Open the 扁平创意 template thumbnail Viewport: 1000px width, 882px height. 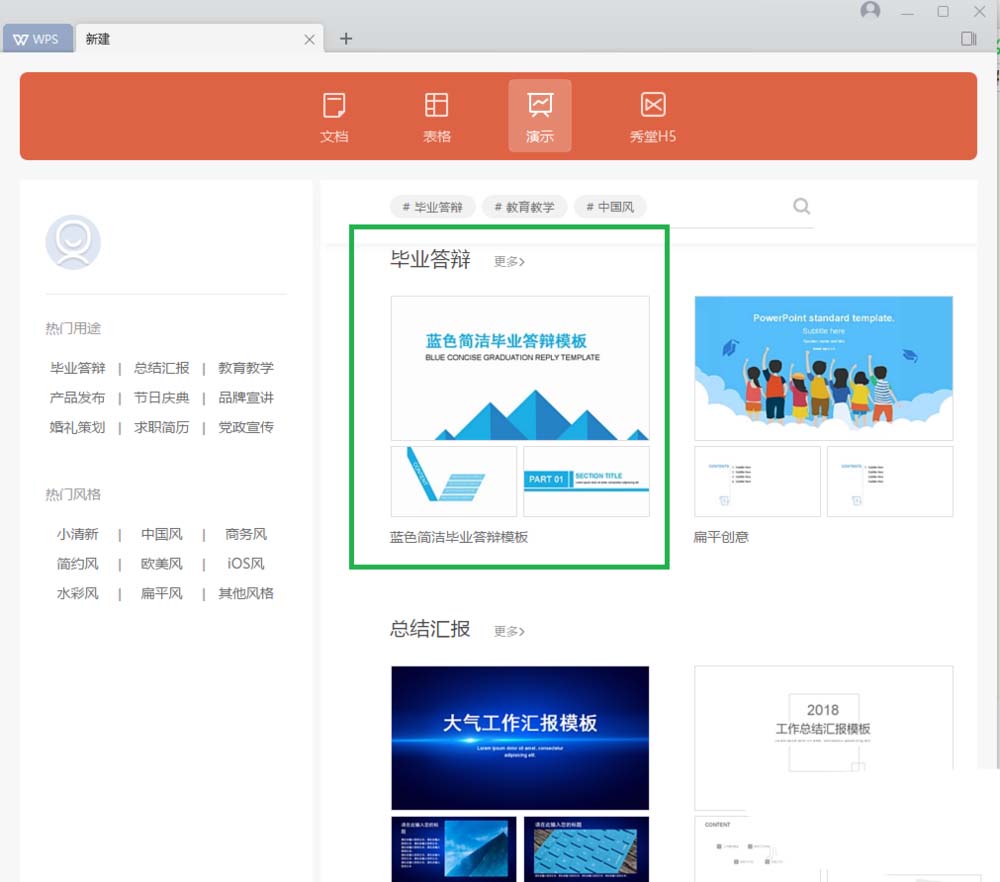pos(823,367)
